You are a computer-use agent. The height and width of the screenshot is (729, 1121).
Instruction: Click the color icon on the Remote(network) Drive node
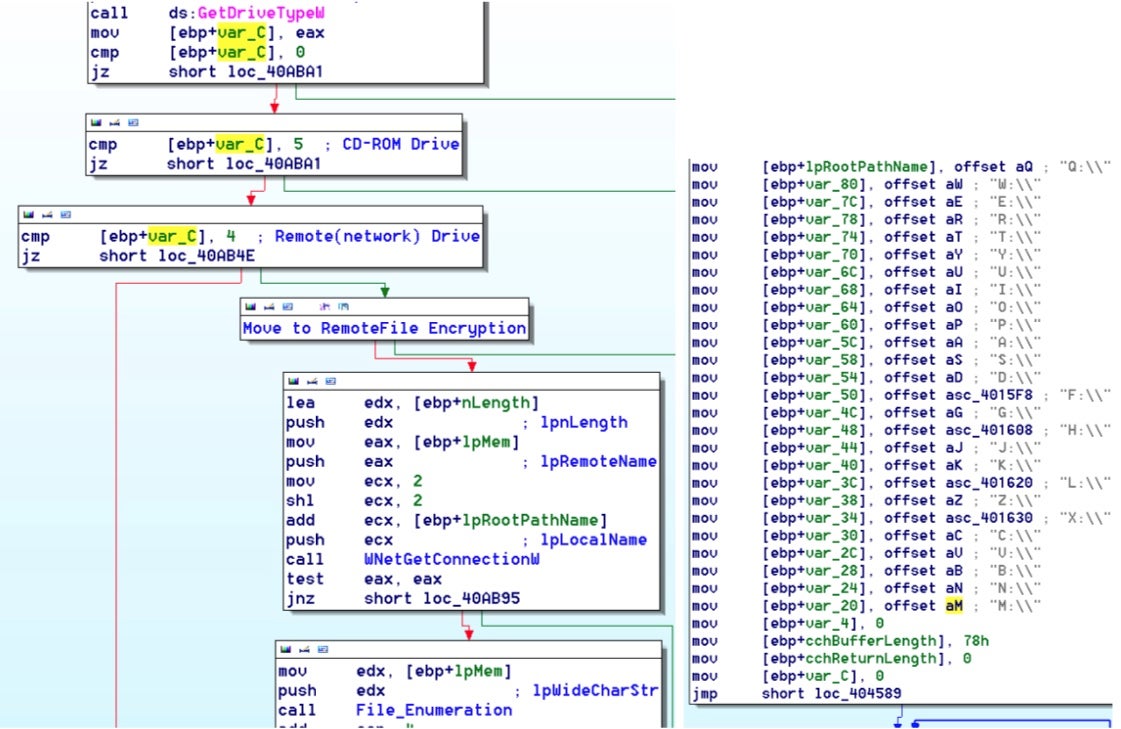(28, 214)
